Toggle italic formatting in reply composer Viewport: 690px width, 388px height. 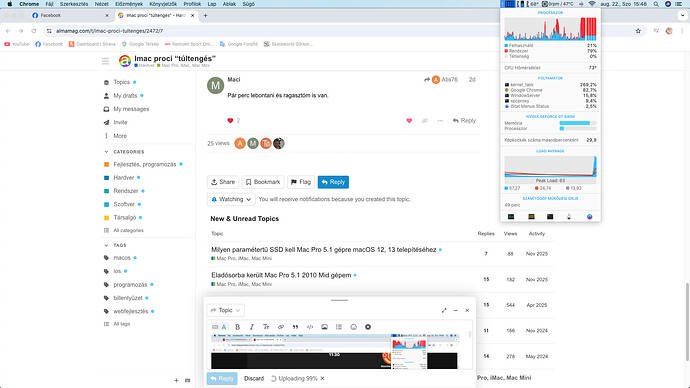tap(252, 327)
